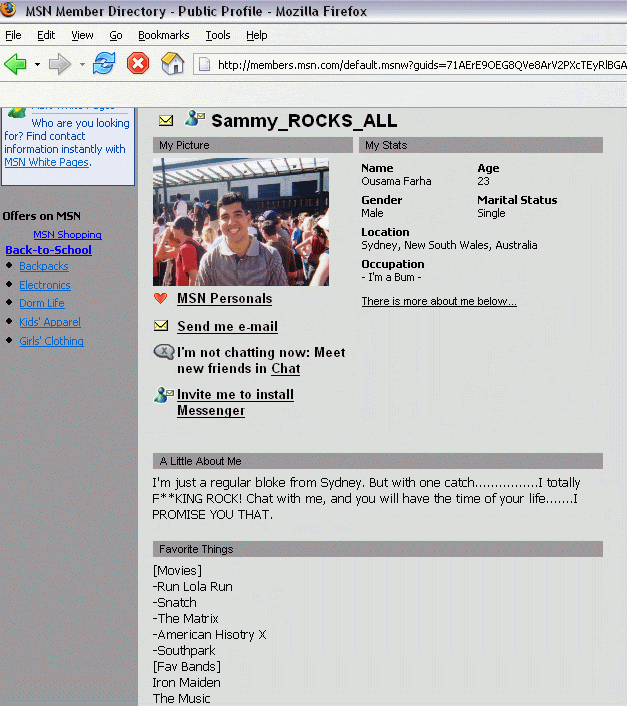
Task: Click the Messenger buddy icon beside the profile name
Action: click(x=194, y=120)
